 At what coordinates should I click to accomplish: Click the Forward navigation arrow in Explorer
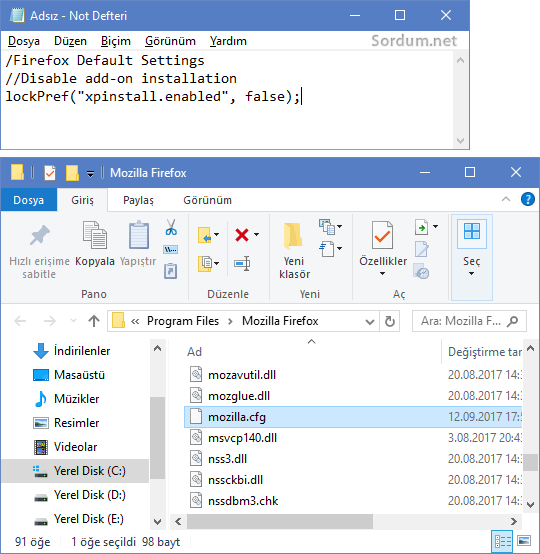[49, 321]
